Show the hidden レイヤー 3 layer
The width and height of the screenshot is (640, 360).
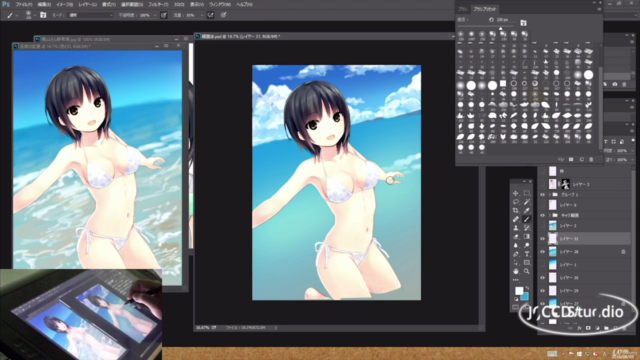[542, 184]
